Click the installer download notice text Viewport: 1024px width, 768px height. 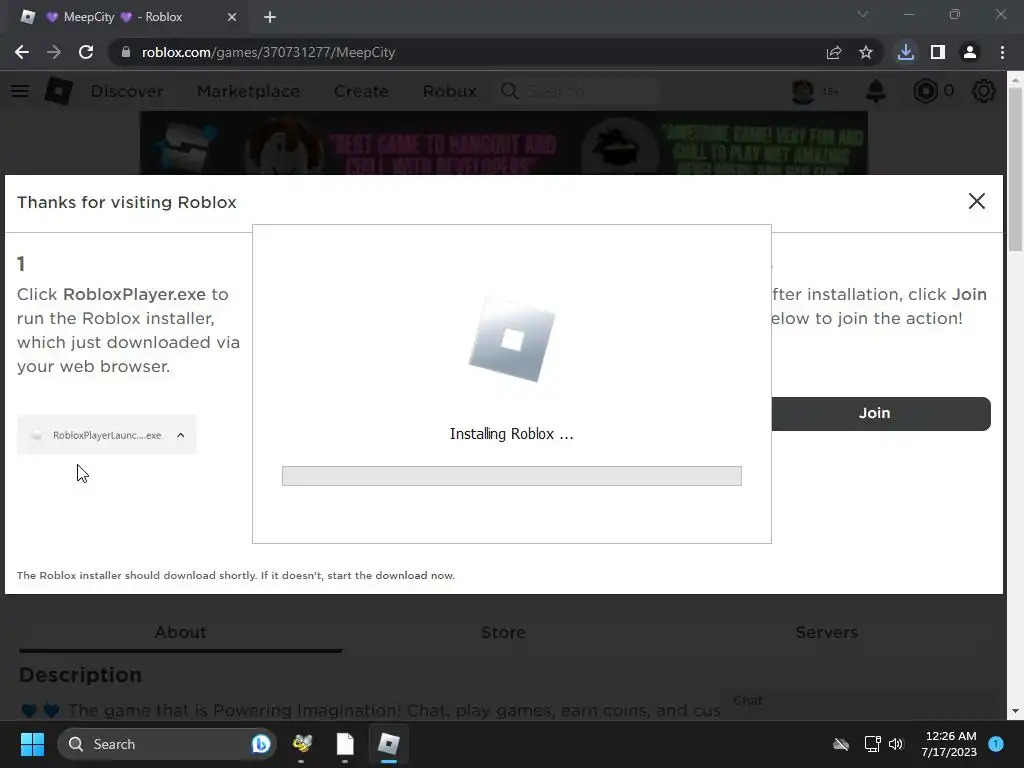pos(236,575)
